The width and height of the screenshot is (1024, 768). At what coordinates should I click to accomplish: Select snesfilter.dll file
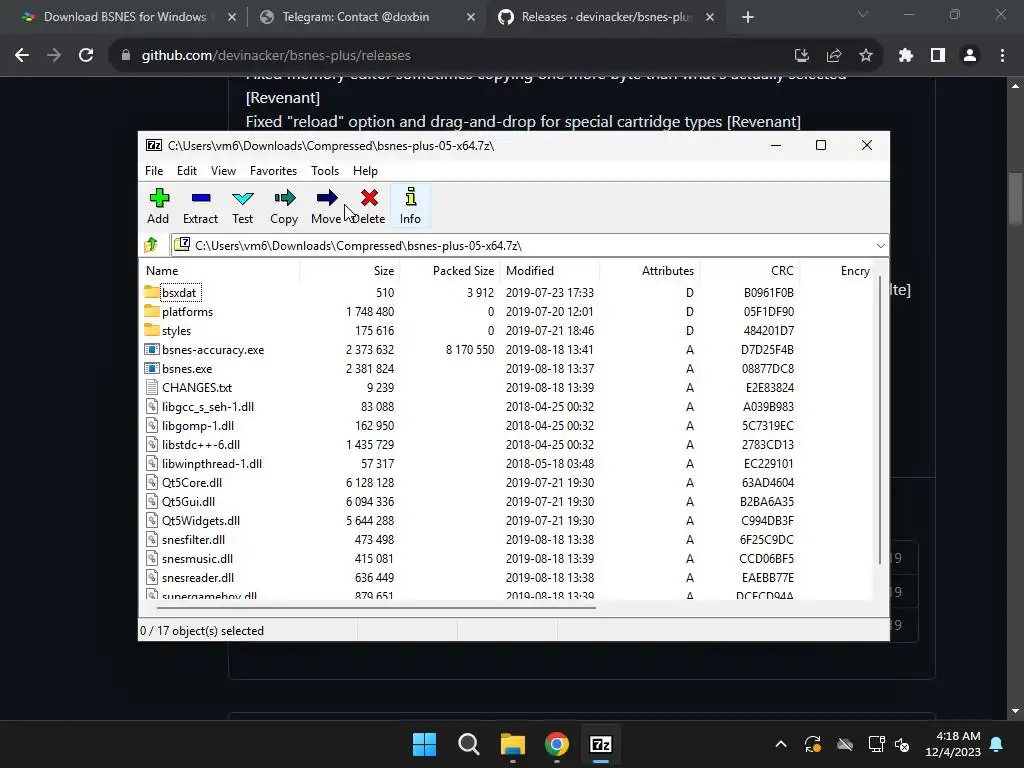coord(193,539)
